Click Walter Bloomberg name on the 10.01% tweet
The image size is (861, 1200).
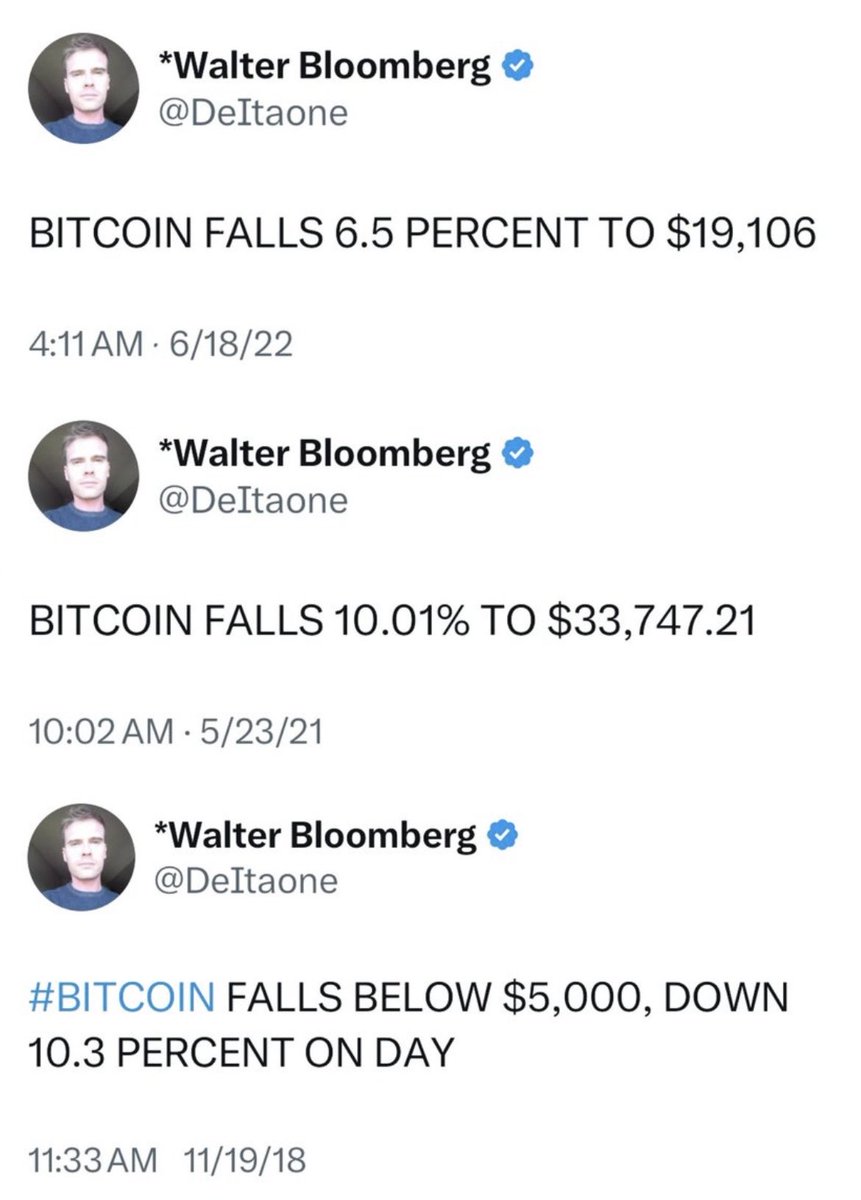327,455
